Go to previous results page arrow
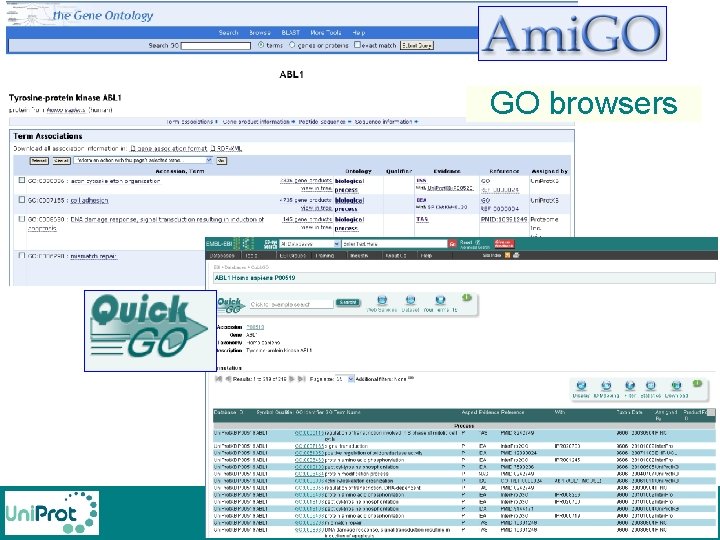720x540 pixels. point(228,379)
